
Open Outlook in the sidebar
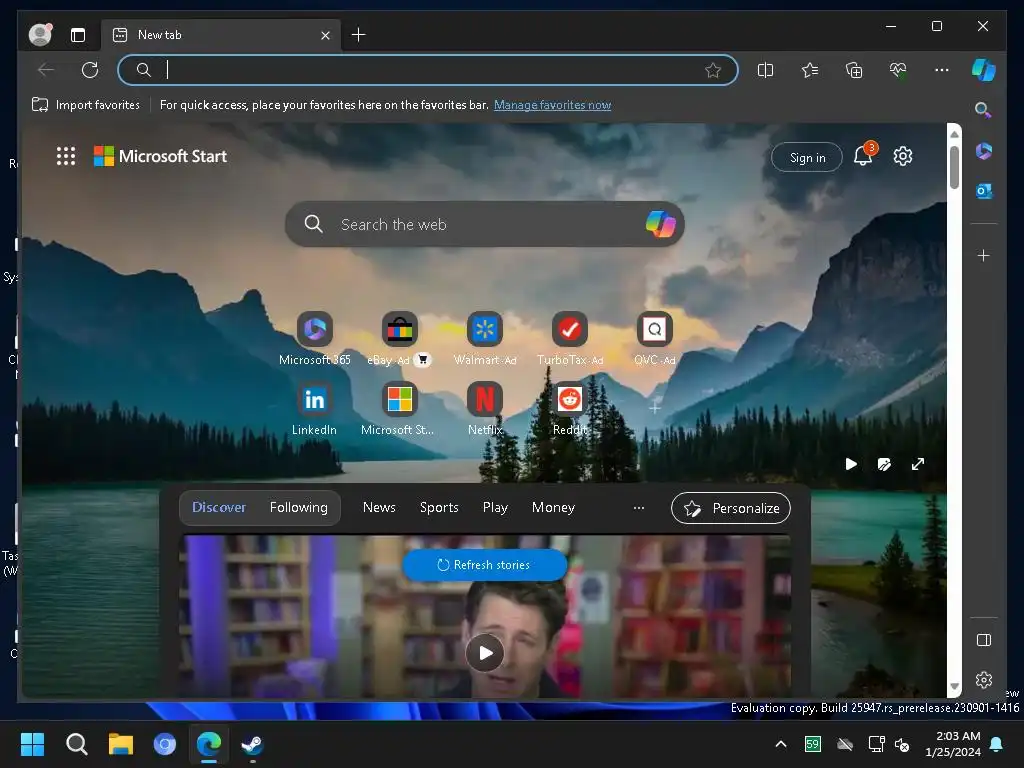click(x=984, y=191)
